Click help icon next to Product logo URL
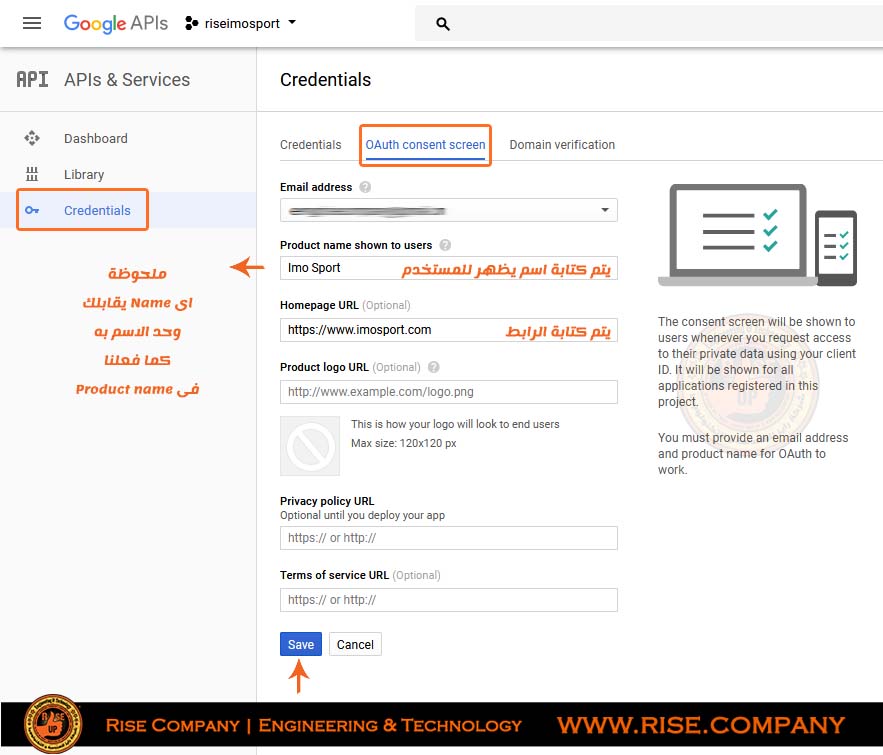The height and width of the screenshot is (755, 883). point(433,367)
